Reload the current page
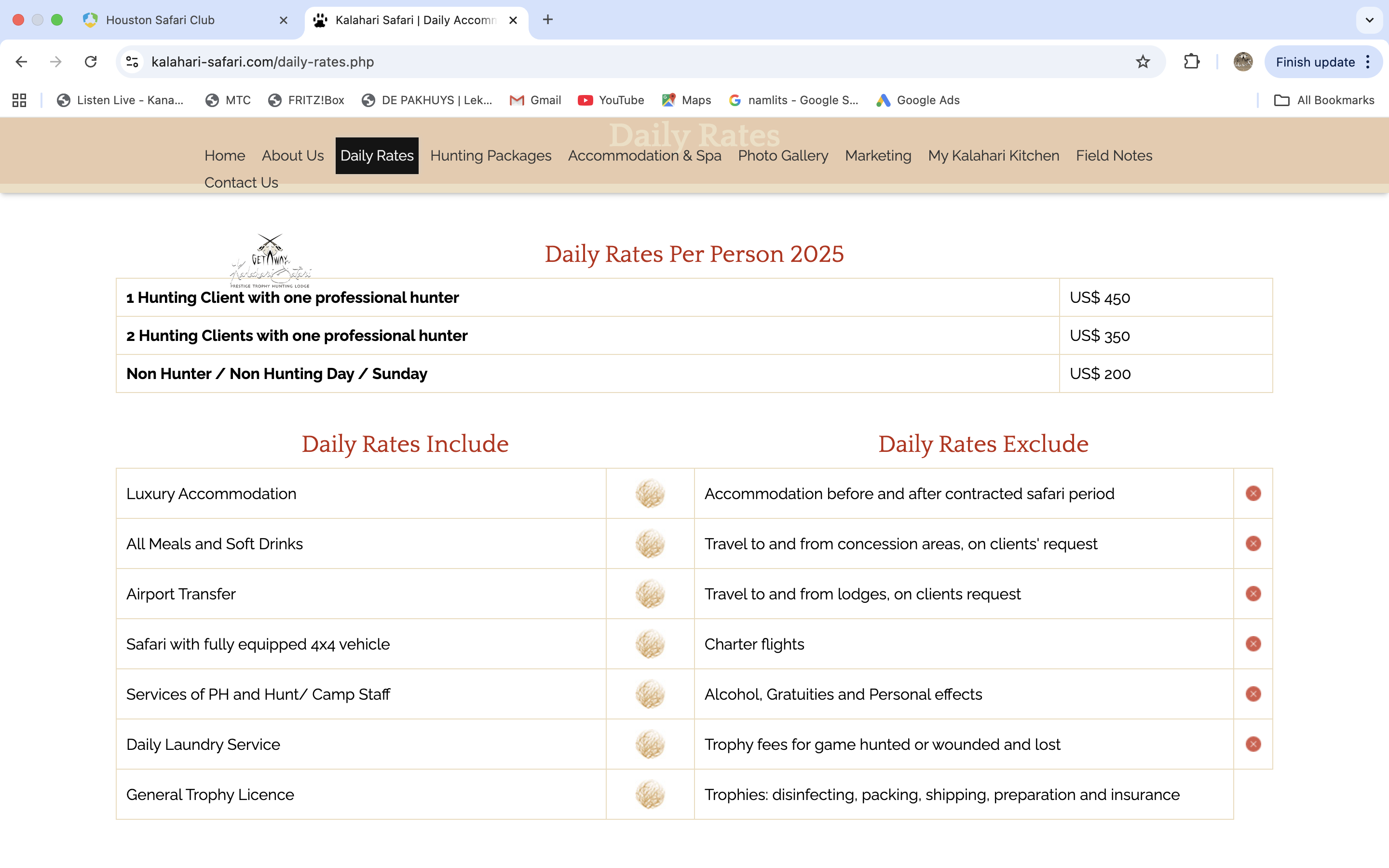Viewport: 1389px width, 868px height. pyautogui.click(x=91, y=61)
